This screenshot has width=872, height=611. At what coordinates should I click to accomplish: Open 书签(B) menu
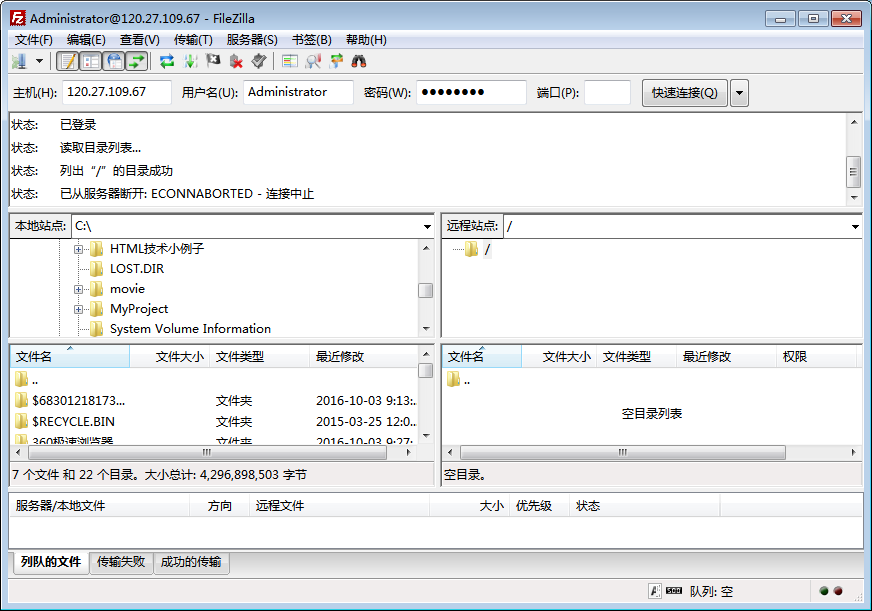311,39
